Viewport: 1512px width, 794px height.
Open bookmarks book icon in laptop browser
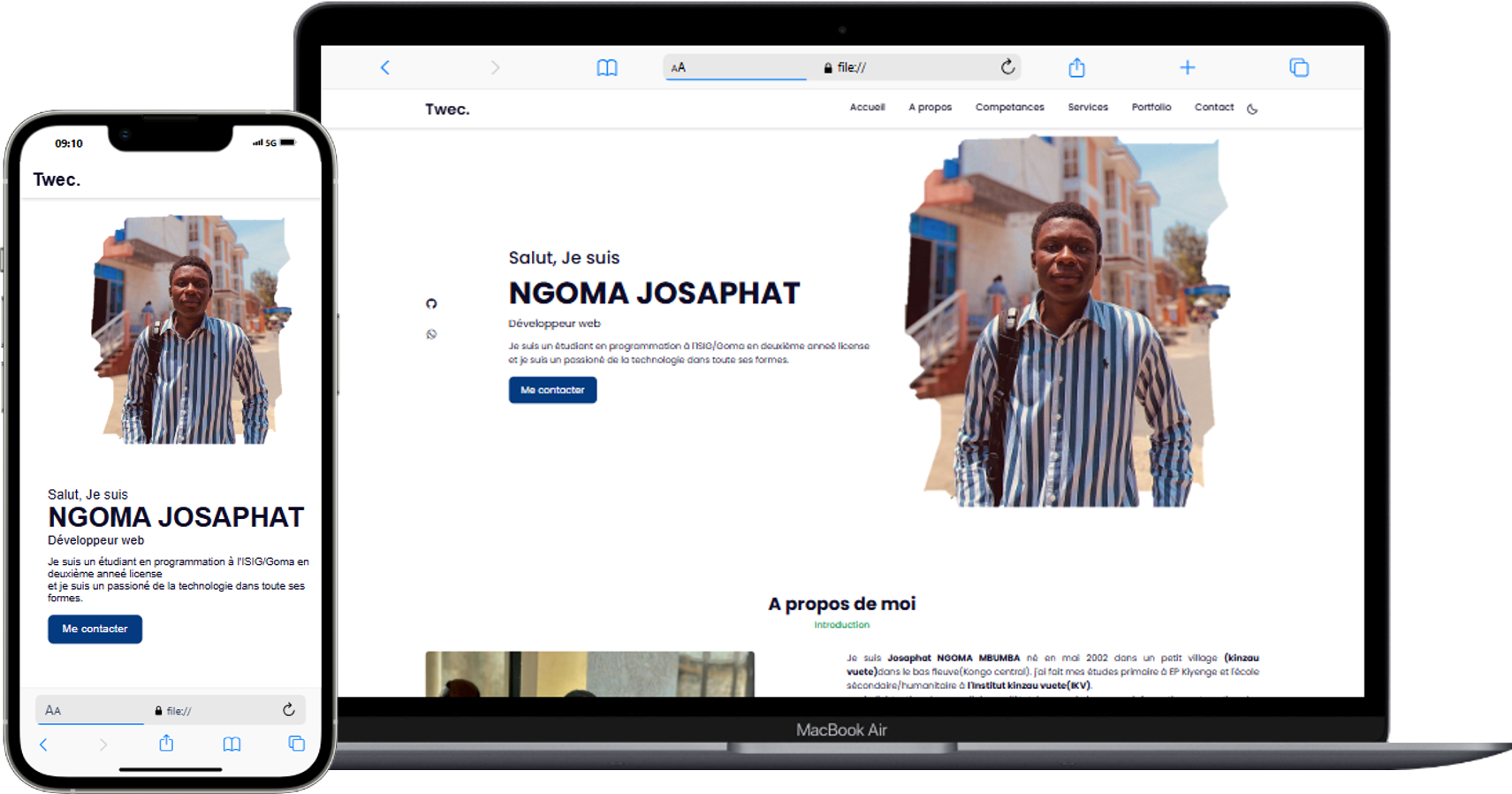pyautogui.click(x=607, y=67)
